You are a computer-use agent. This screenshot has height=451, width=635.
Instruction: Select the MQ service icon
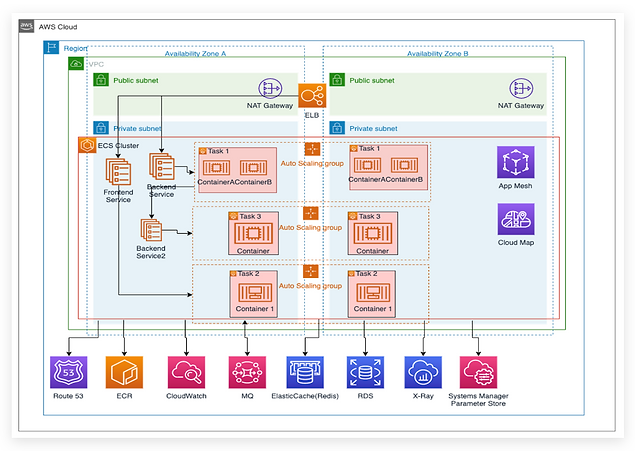click(247, 372)
